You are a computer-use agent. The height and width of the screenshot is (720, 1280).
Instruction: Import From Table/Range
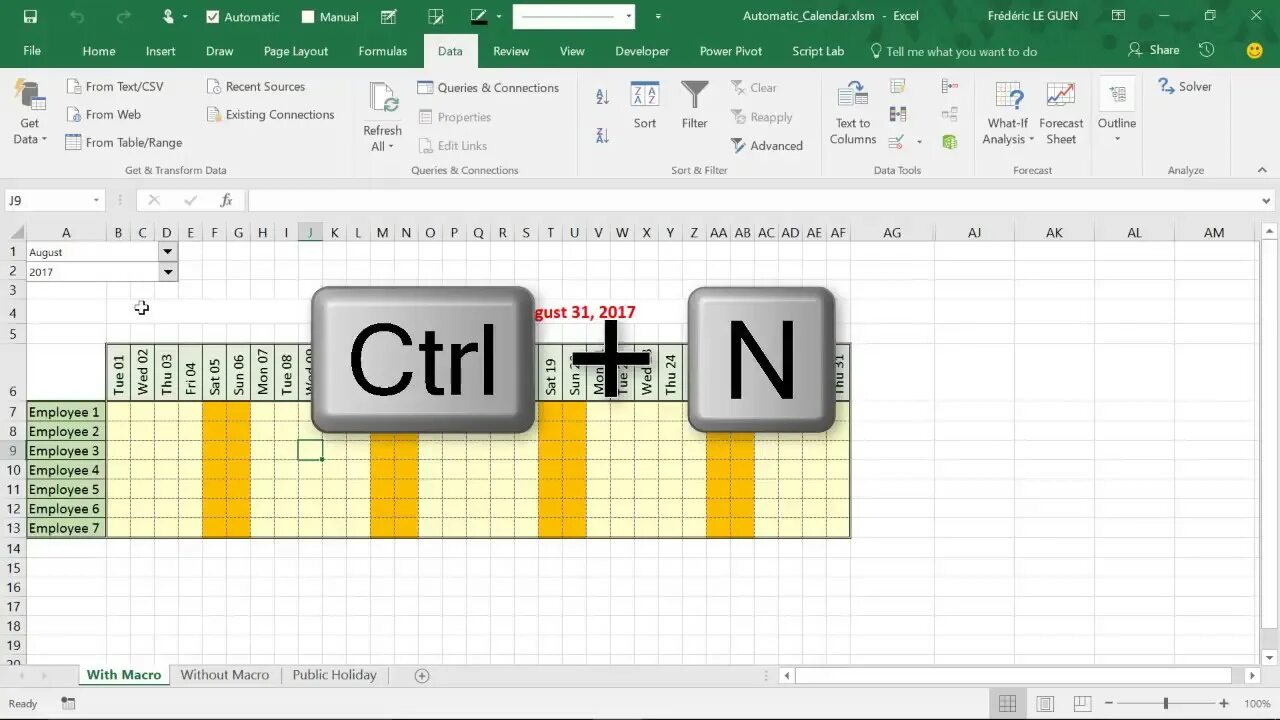tap(124, 143)
